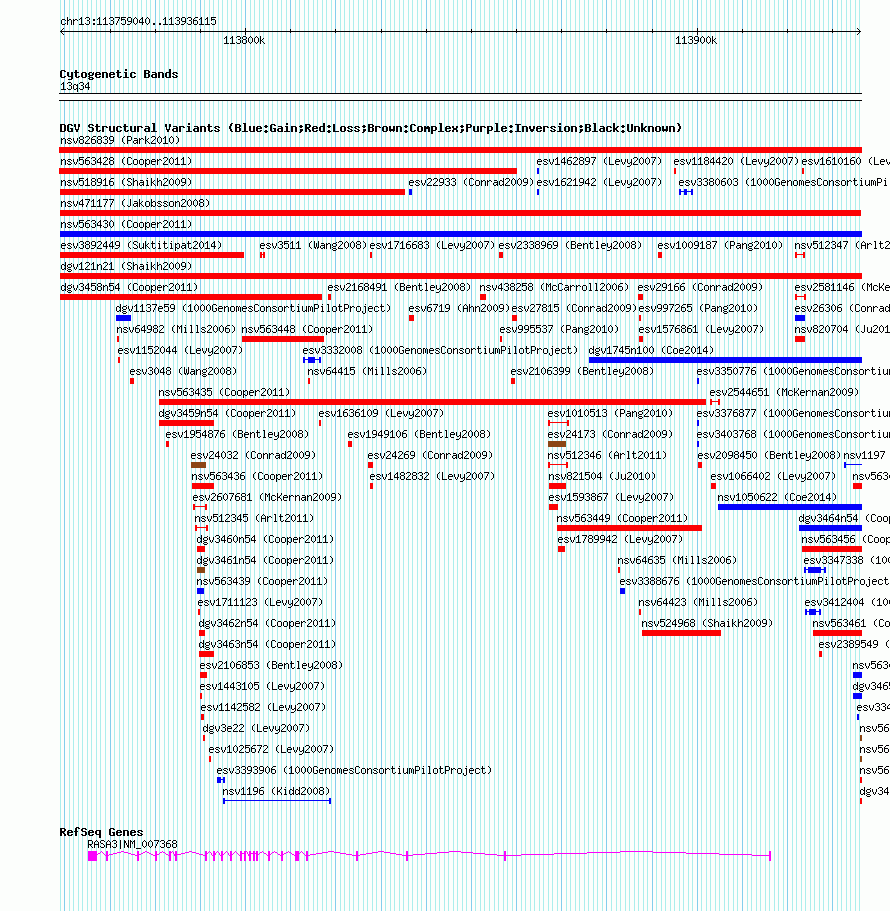890x911 pixels.
Task: Click the DGV Structural Variants track heading
Action: (x=371, y=128)
